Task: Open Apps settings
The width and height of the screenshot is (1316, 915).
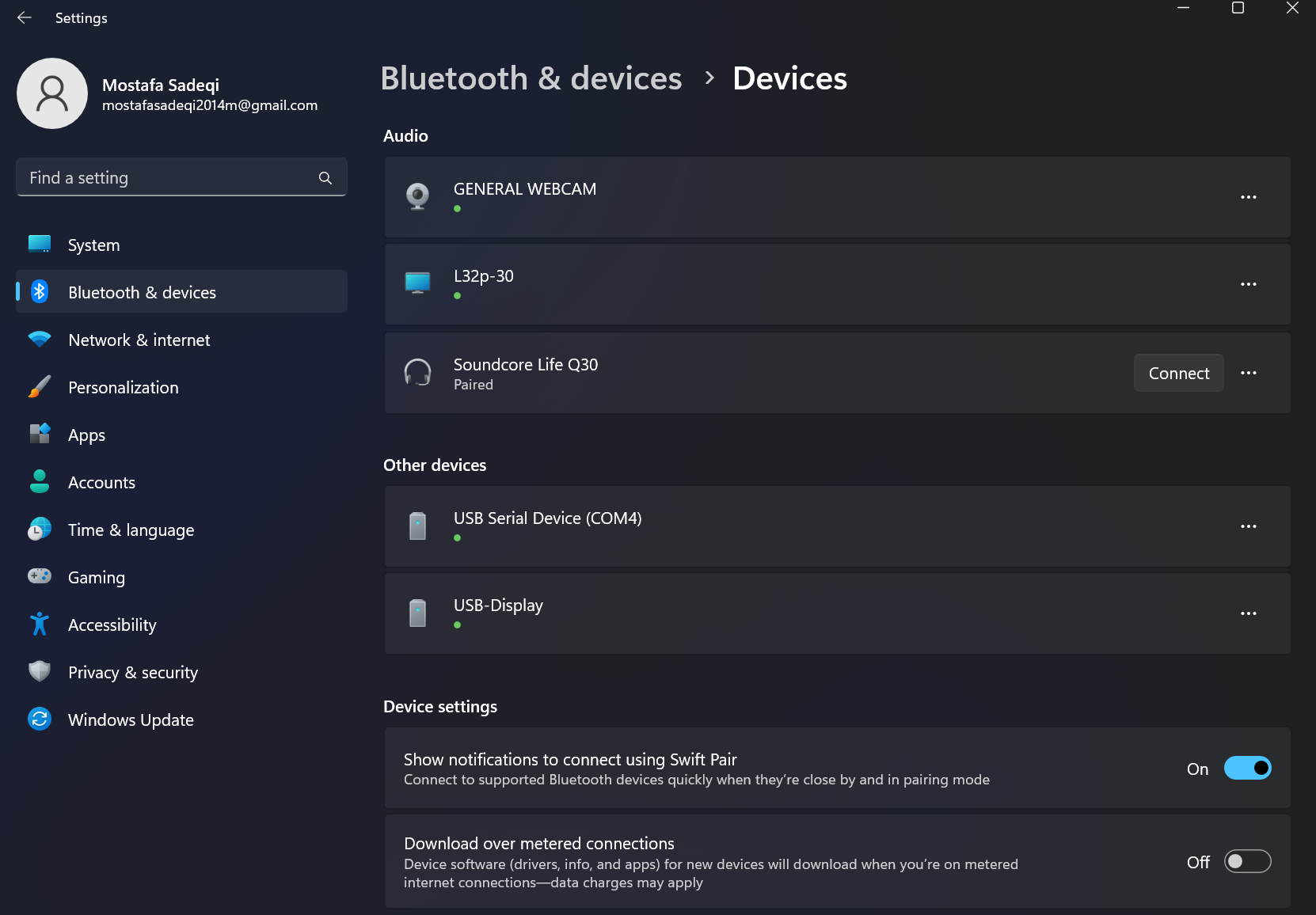Action: pos(181,435)
